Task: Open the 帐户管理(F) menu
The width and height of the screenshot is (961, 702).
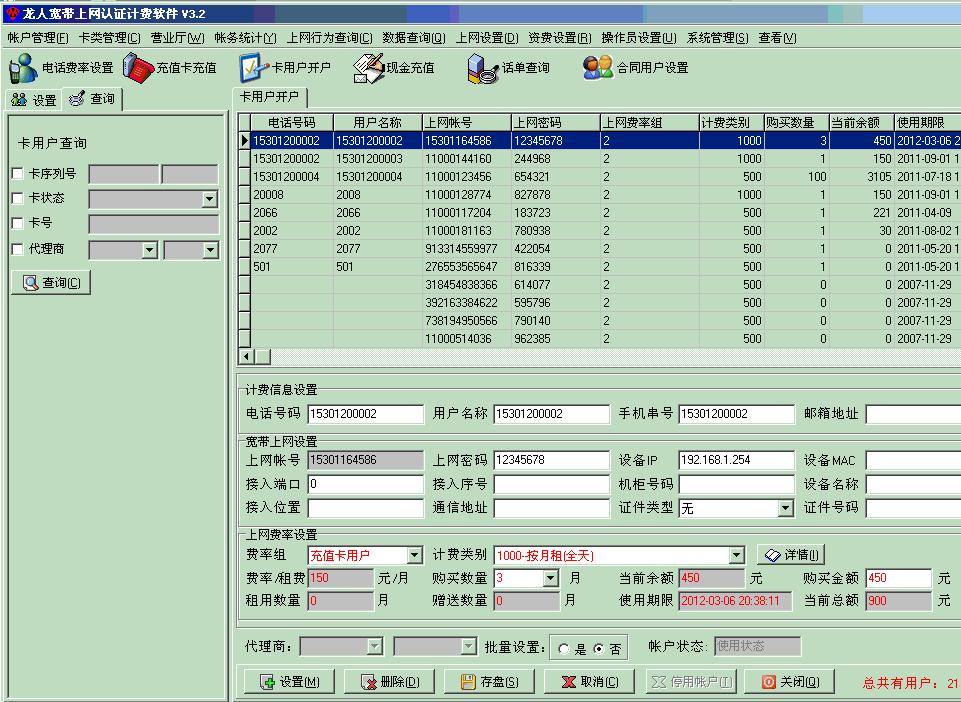Action: click(x=38, y=38)
